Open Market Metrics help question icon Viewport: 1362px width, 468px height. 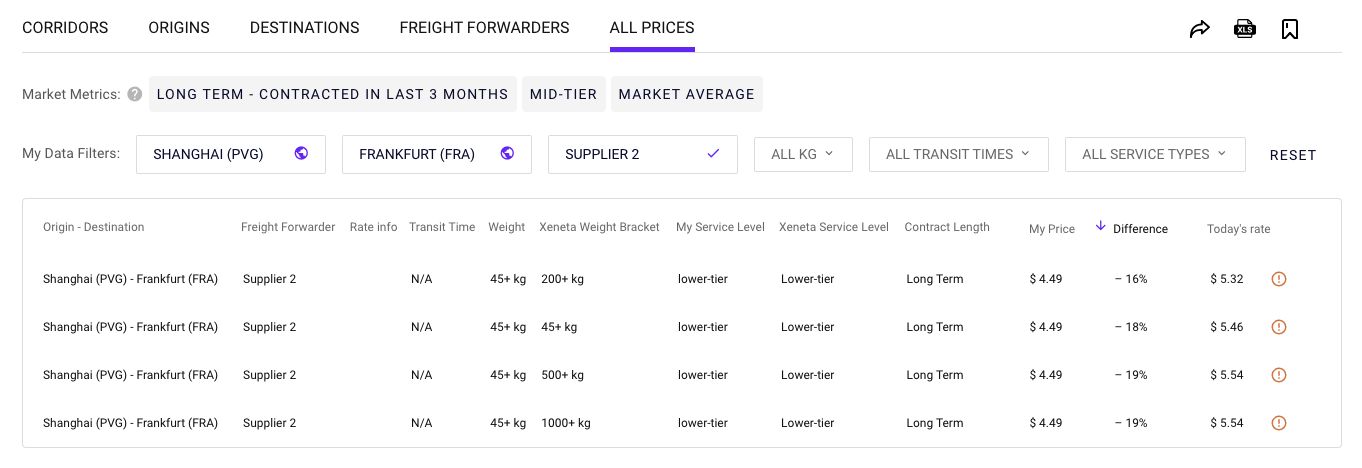tap(135, 94)
